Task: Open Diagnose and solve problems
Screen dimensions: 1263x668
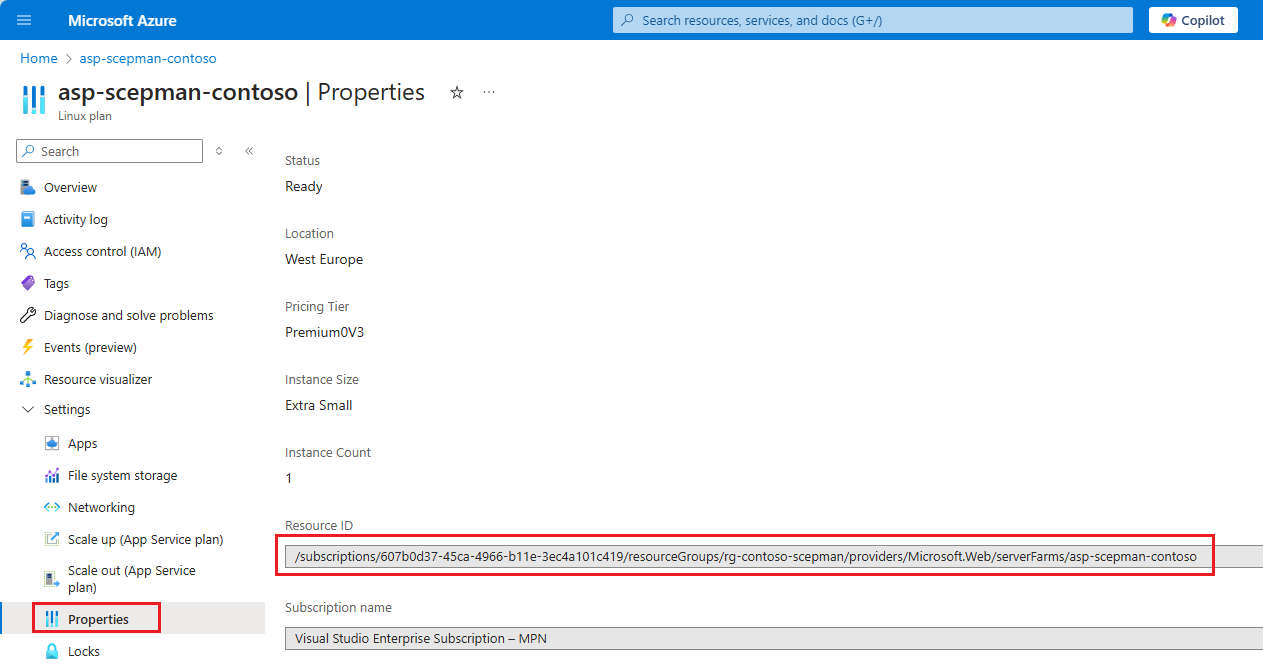Action: [128, 316]
